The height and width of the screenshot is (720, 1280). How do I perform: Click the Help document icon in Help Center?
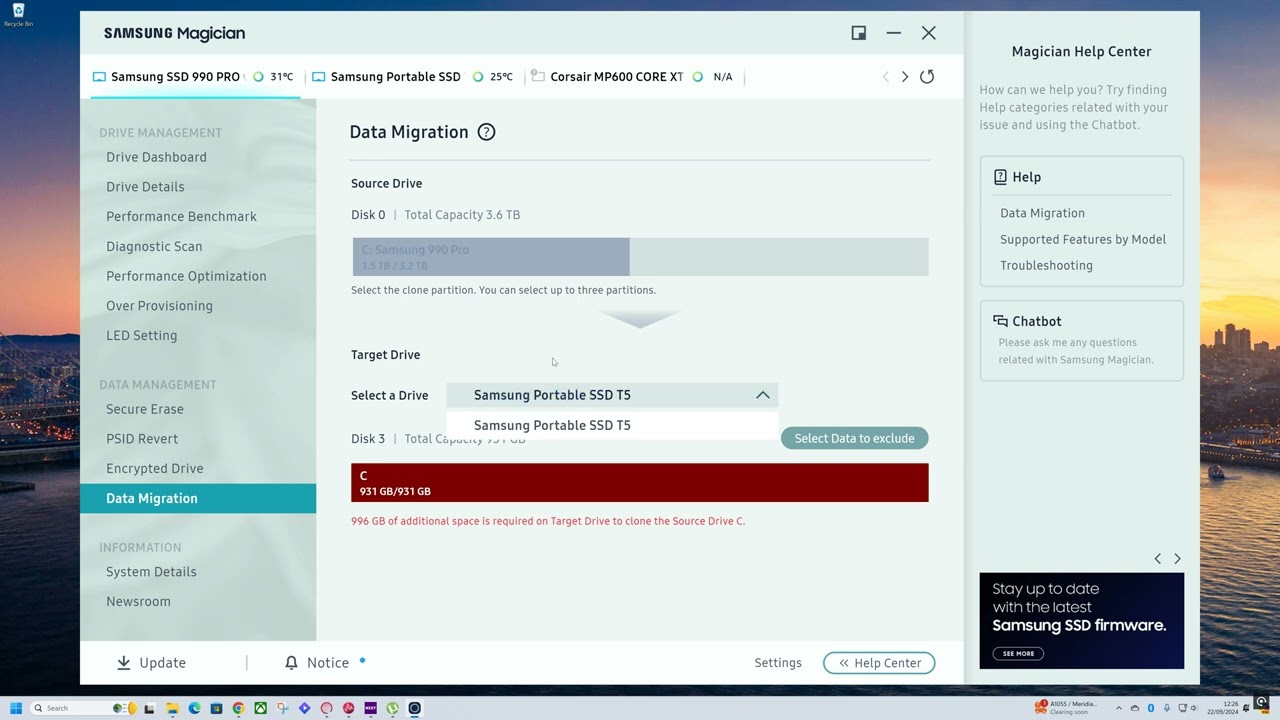point(1000,177)
